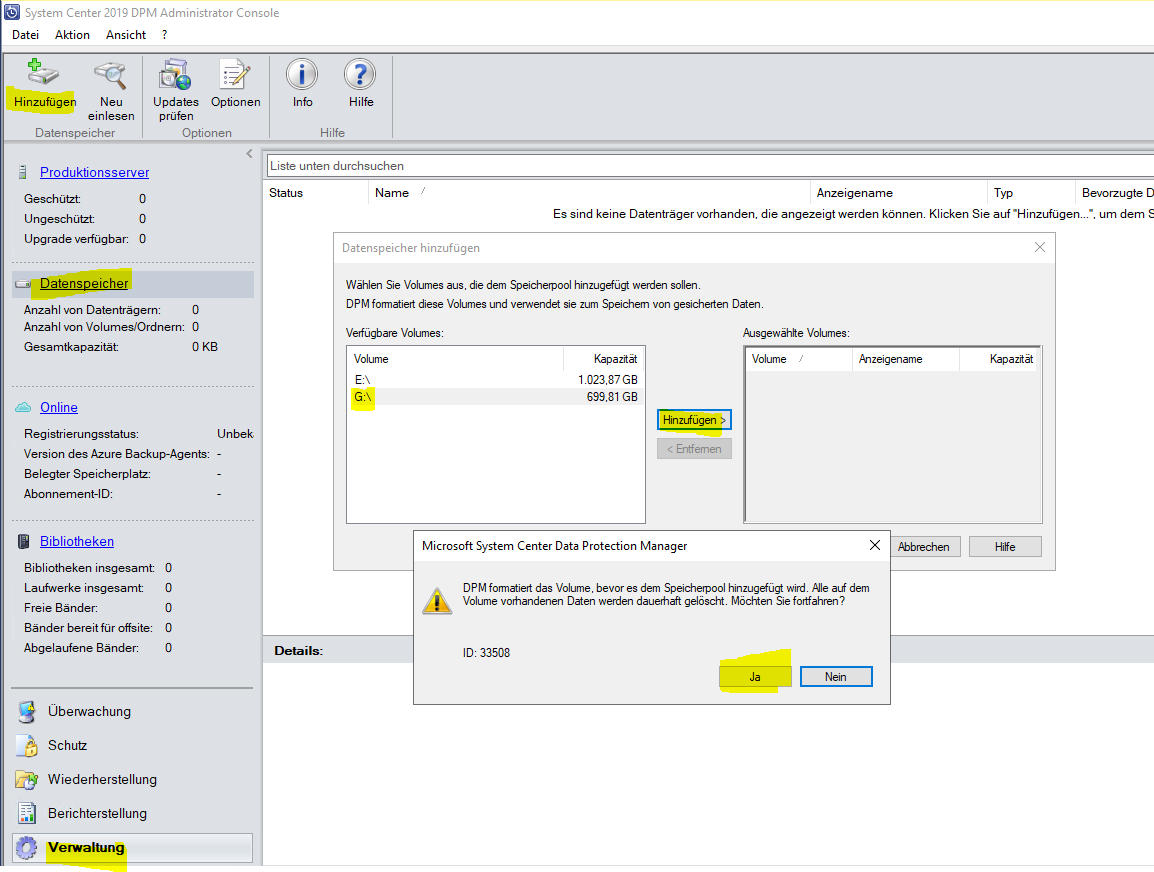Click the Verwaltung gear icon

point(26,847)
